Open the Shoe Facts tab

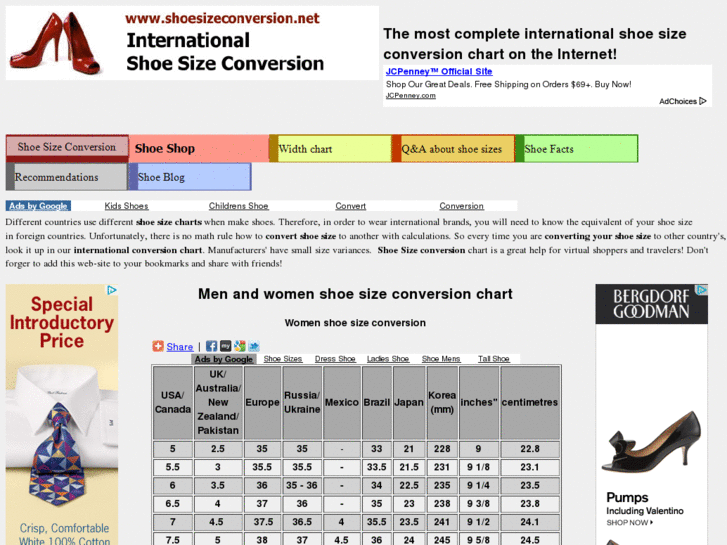tap(577, 149)
